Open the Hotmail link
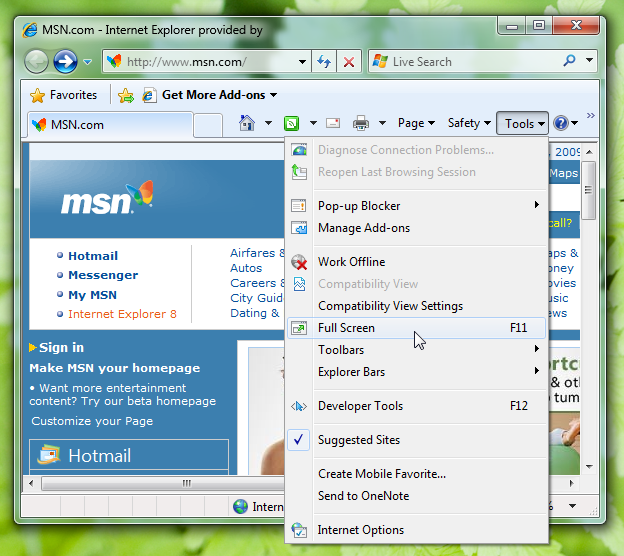 (x=93, y=256)
